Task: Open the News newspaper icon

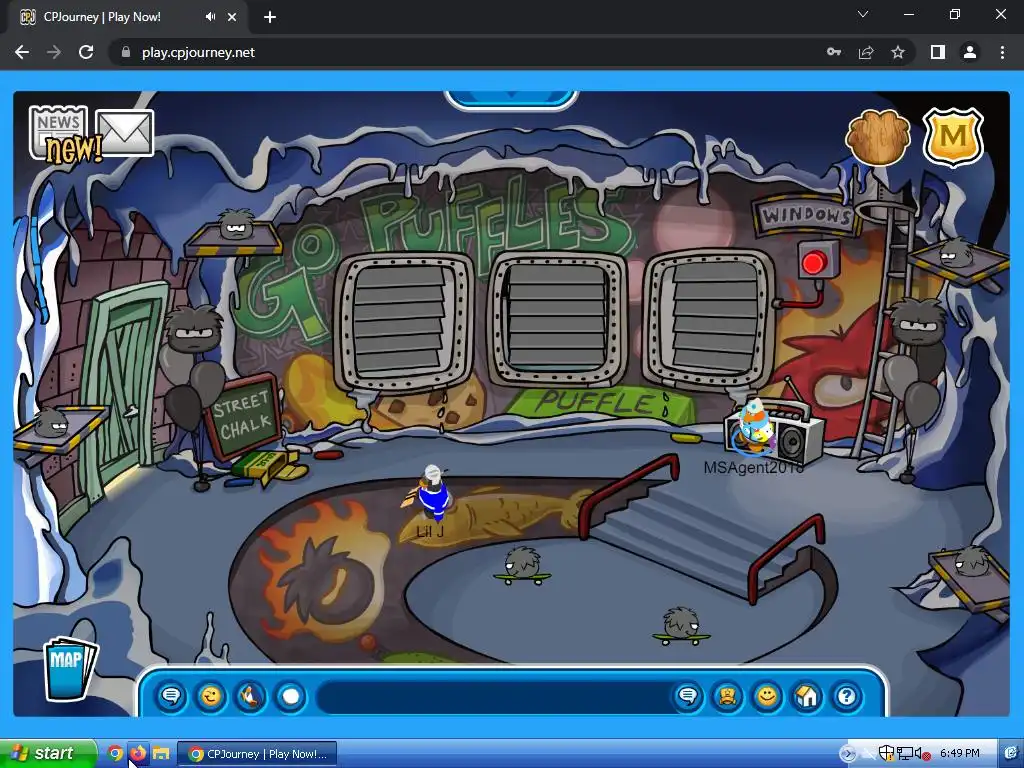Action: point(58,133)
